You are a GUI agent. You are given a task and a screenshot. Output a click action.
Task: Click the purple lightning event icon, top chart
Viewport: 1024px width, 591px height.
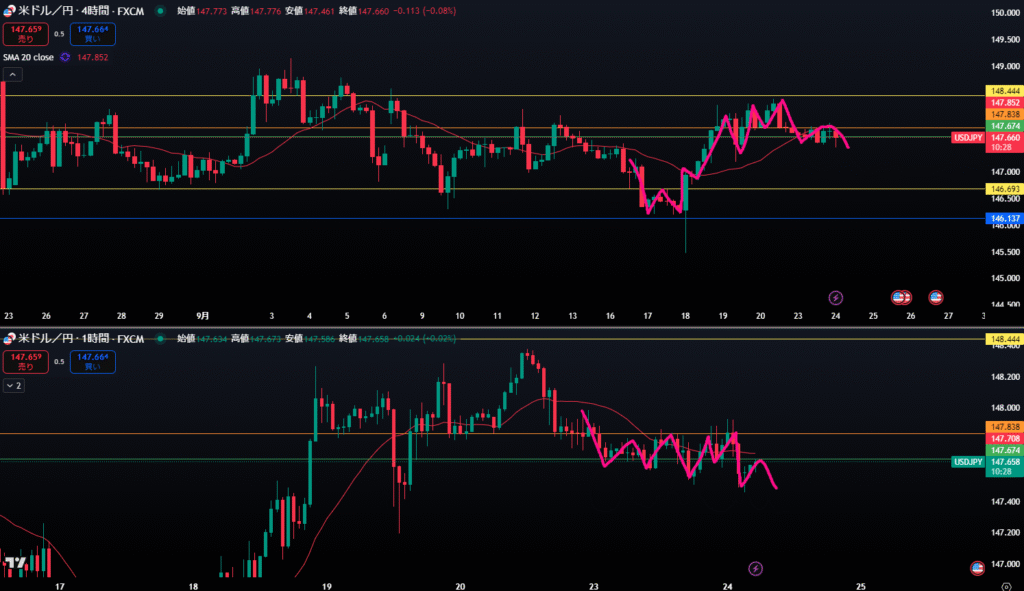837,297
